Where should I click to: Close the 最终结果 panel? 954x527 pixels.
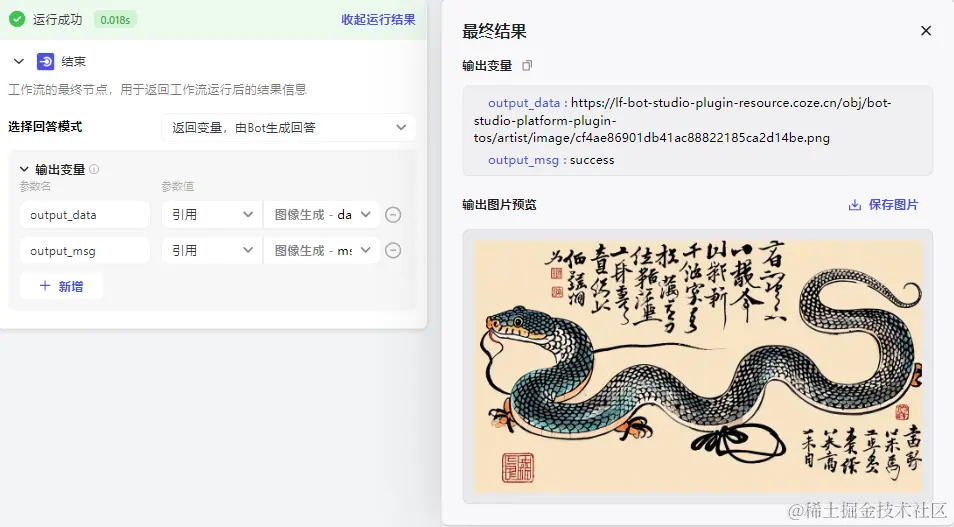(926, 30)
